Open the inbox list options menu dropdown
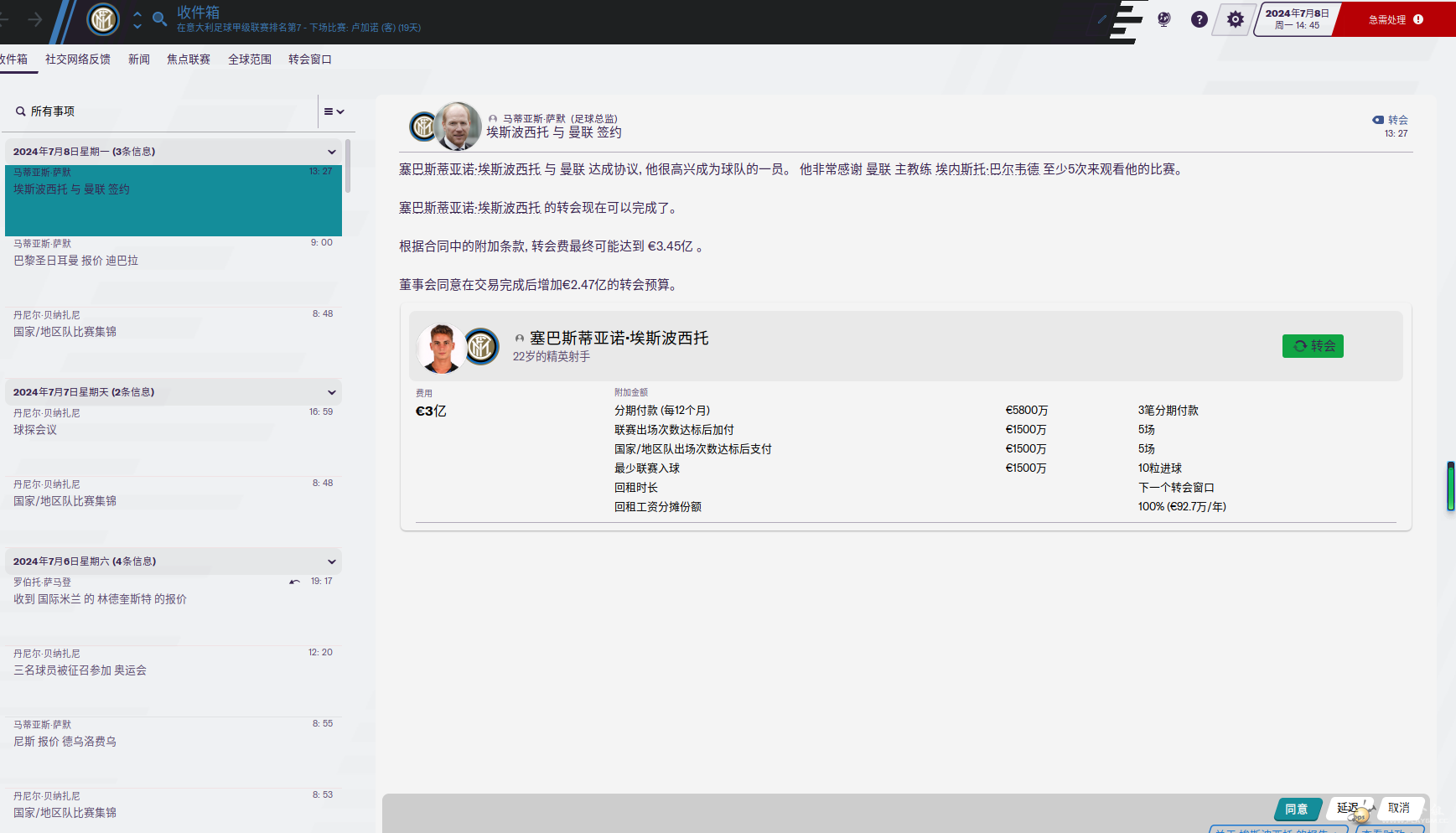Screen dimensions: 1456x833 pyautogui.click(x=334, y=111)
